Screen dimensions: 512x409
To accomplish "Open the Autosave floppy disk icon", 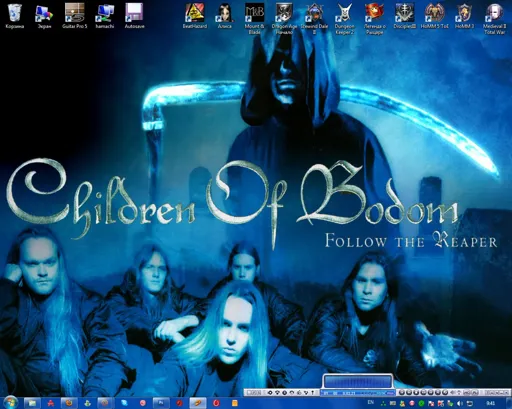I will coord(134,16).
